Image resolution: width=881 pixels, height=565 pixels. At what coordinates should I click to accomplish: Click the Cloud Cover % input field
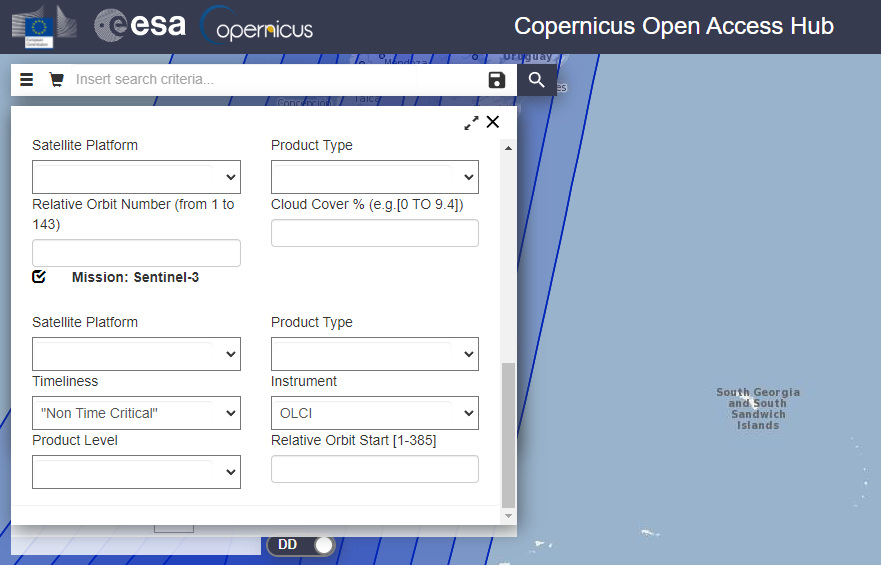point(375,233)
